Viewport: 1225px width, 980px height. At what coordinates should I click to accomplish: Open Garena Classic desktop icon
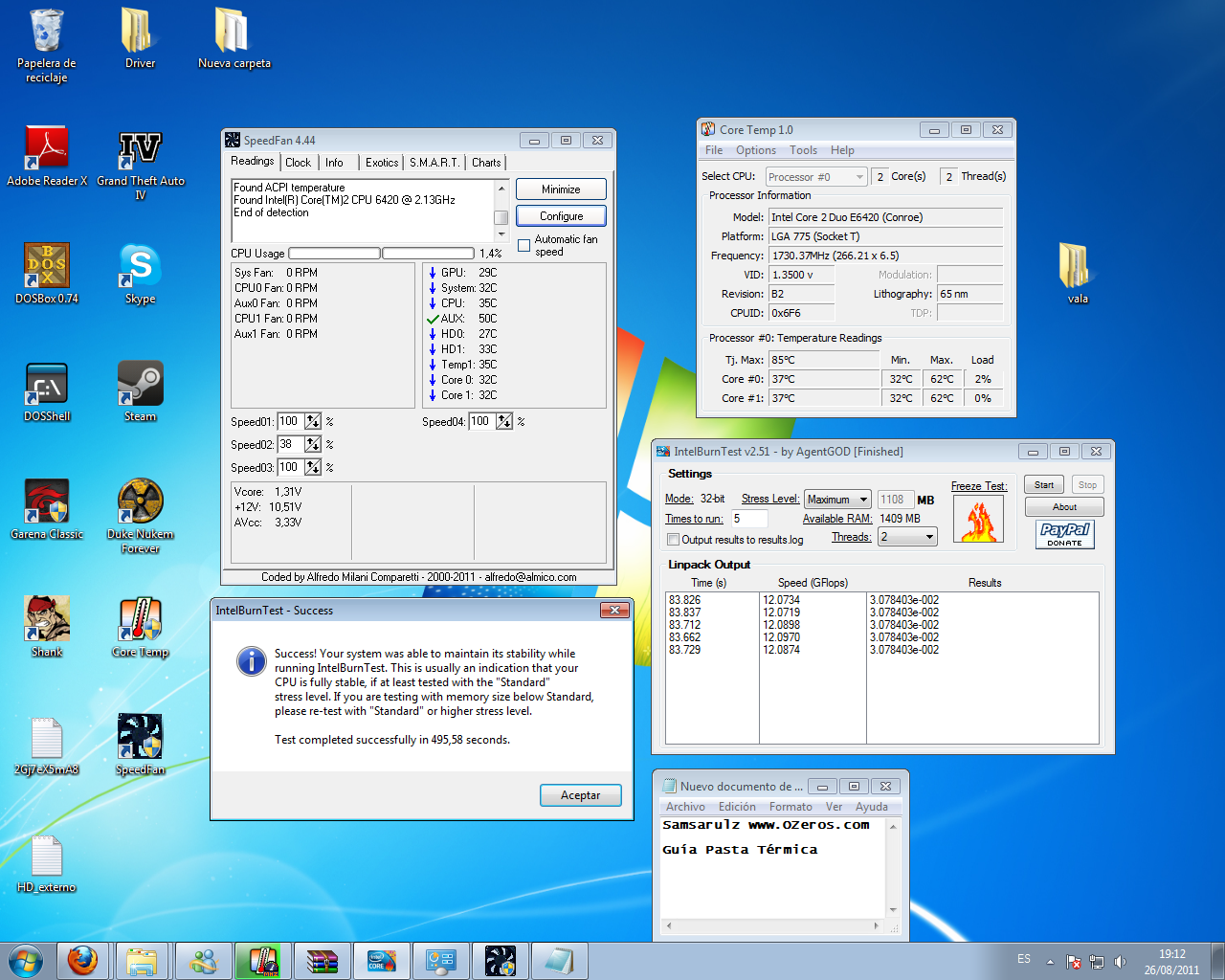pos(47,509)
